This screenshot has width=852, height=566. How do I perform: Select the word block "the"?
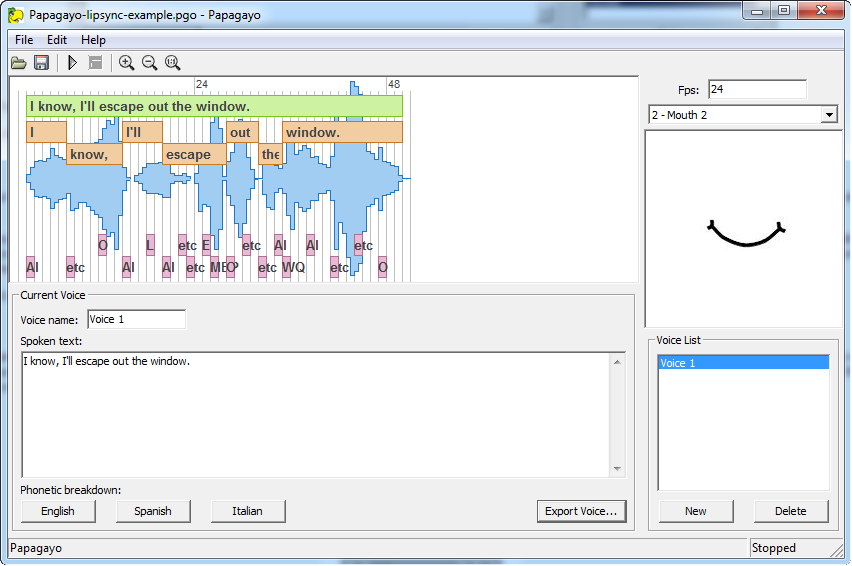click(271, 154)
